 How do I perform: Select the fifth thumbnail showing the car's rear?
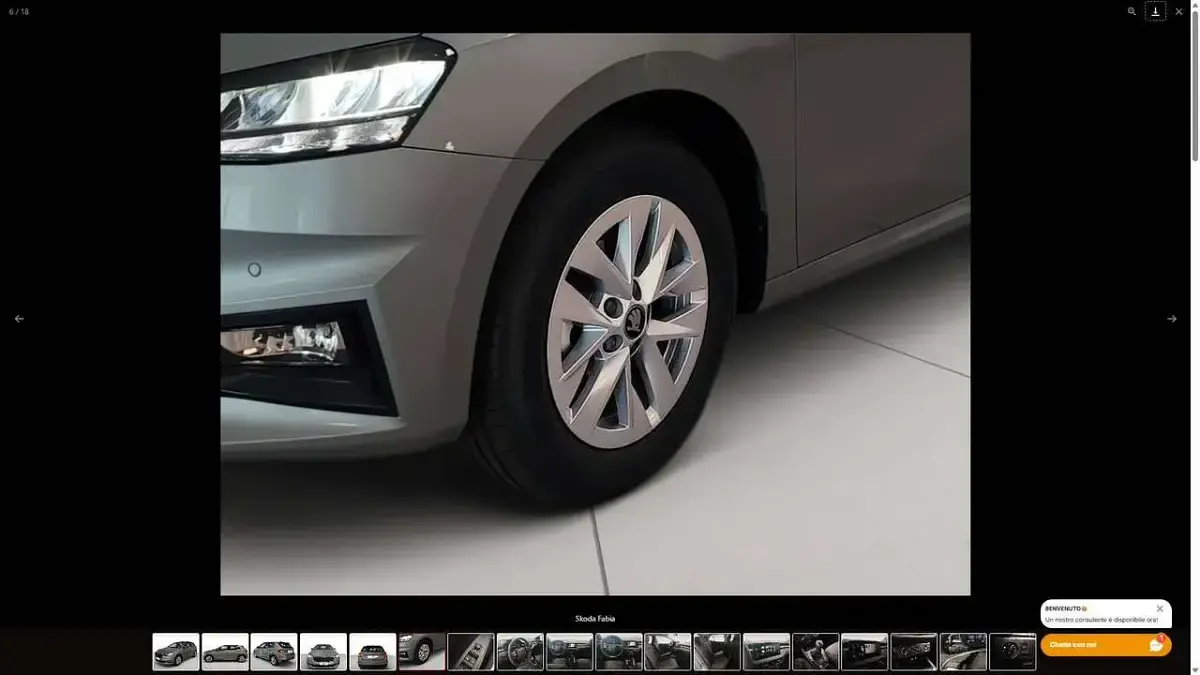point(373,652)
